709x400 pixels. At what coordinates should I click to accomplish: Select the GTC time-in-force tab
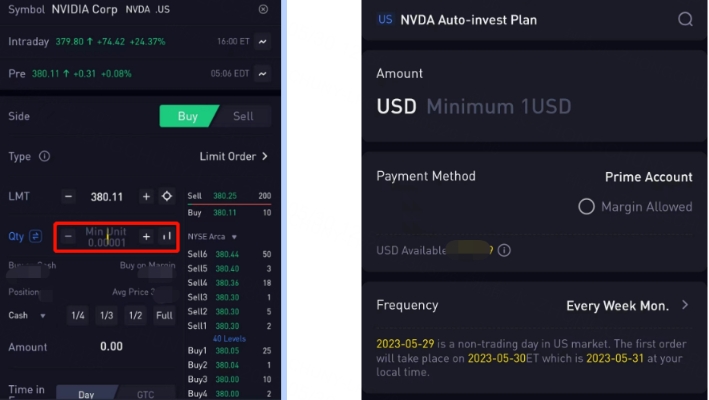click(x=146, y=394)
